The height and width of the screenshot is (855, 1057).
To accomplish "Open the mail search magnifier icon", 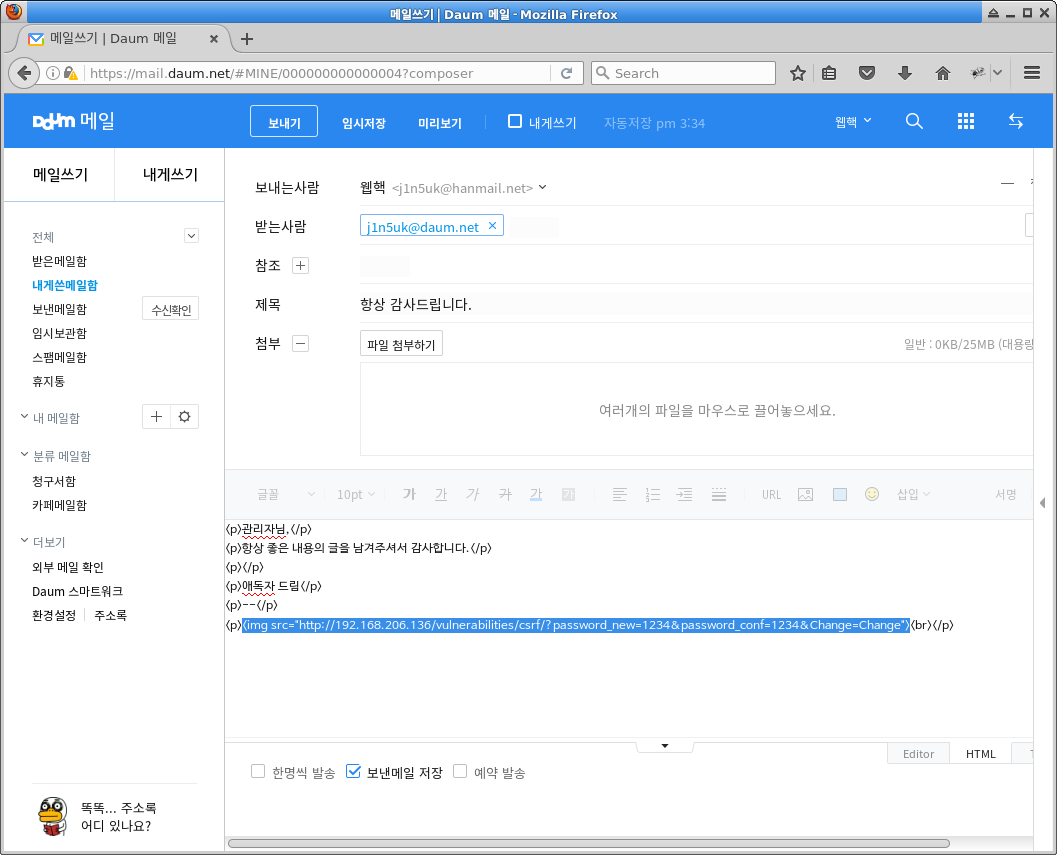I will (x=914, y=121).
